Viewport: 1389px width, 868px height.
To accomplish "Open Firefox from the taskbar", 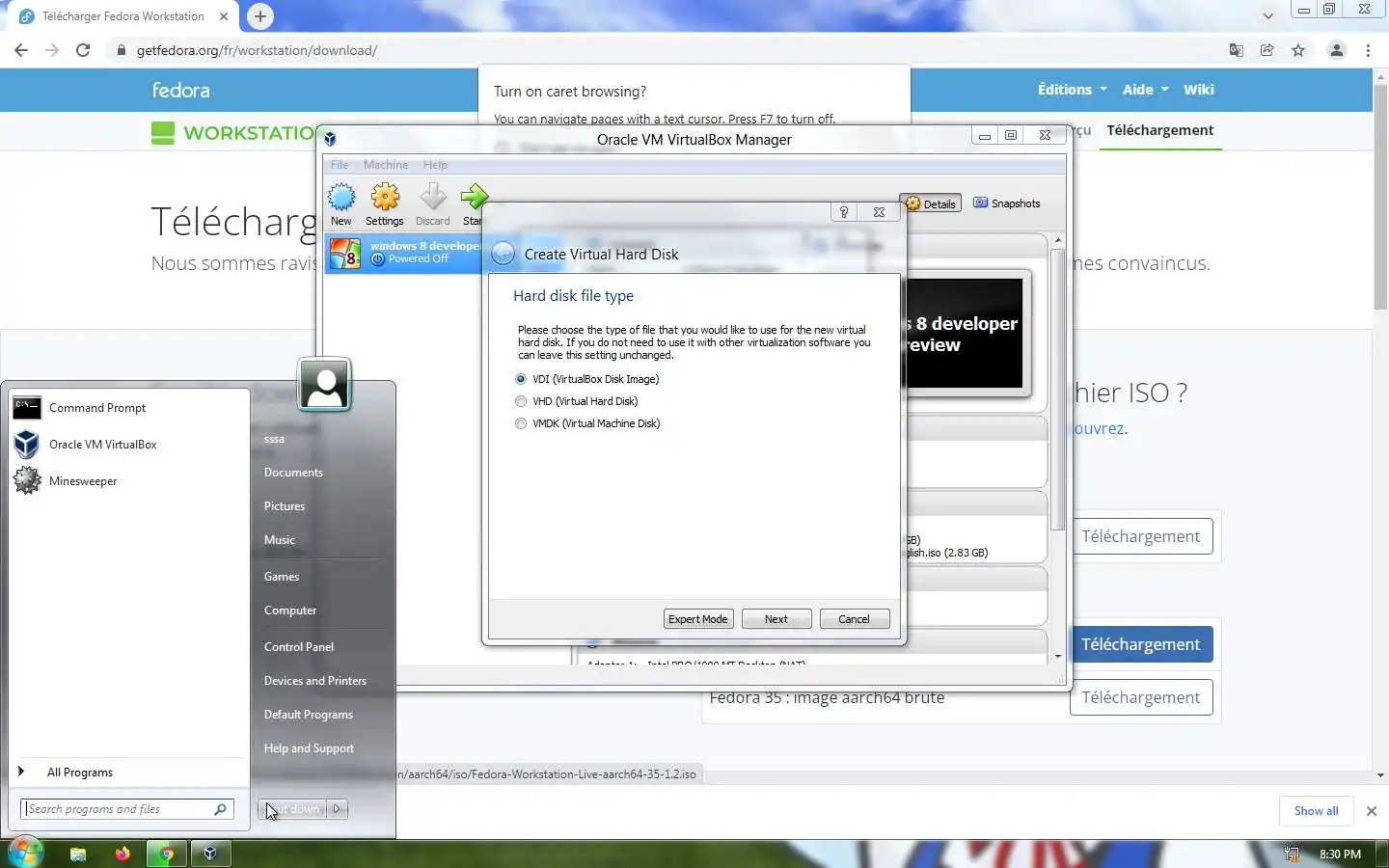I will (123, 854).
